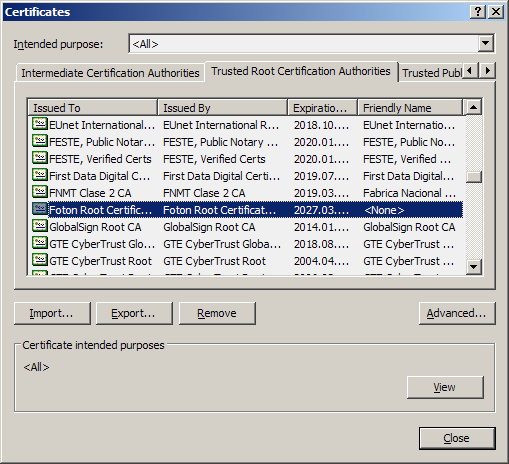Screen dimensions: 509x464
Task: Sort by the Issued By column header
Action: coord(222,108)
